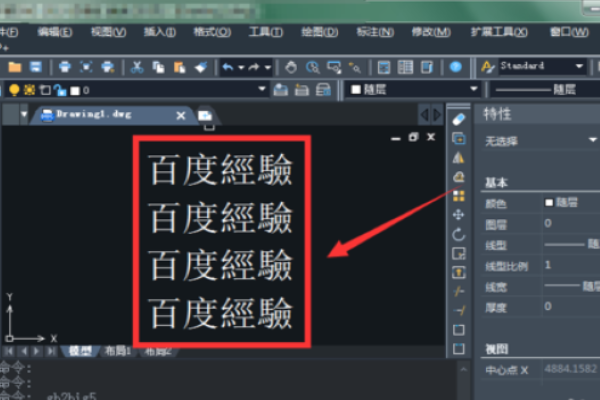The image size is (600, 400).
Task: Open the Help icon in the toolbar
Action: (455, 67)
